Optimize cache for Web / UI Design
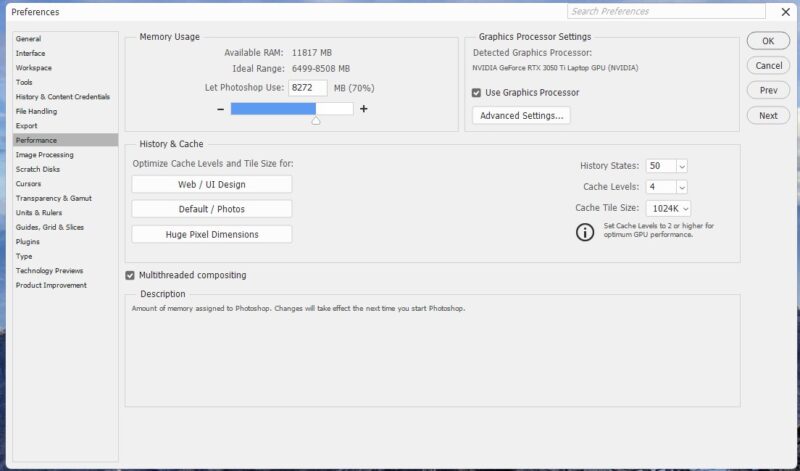The height and width of the screenshot is (471, 800). tap(212, 185)
